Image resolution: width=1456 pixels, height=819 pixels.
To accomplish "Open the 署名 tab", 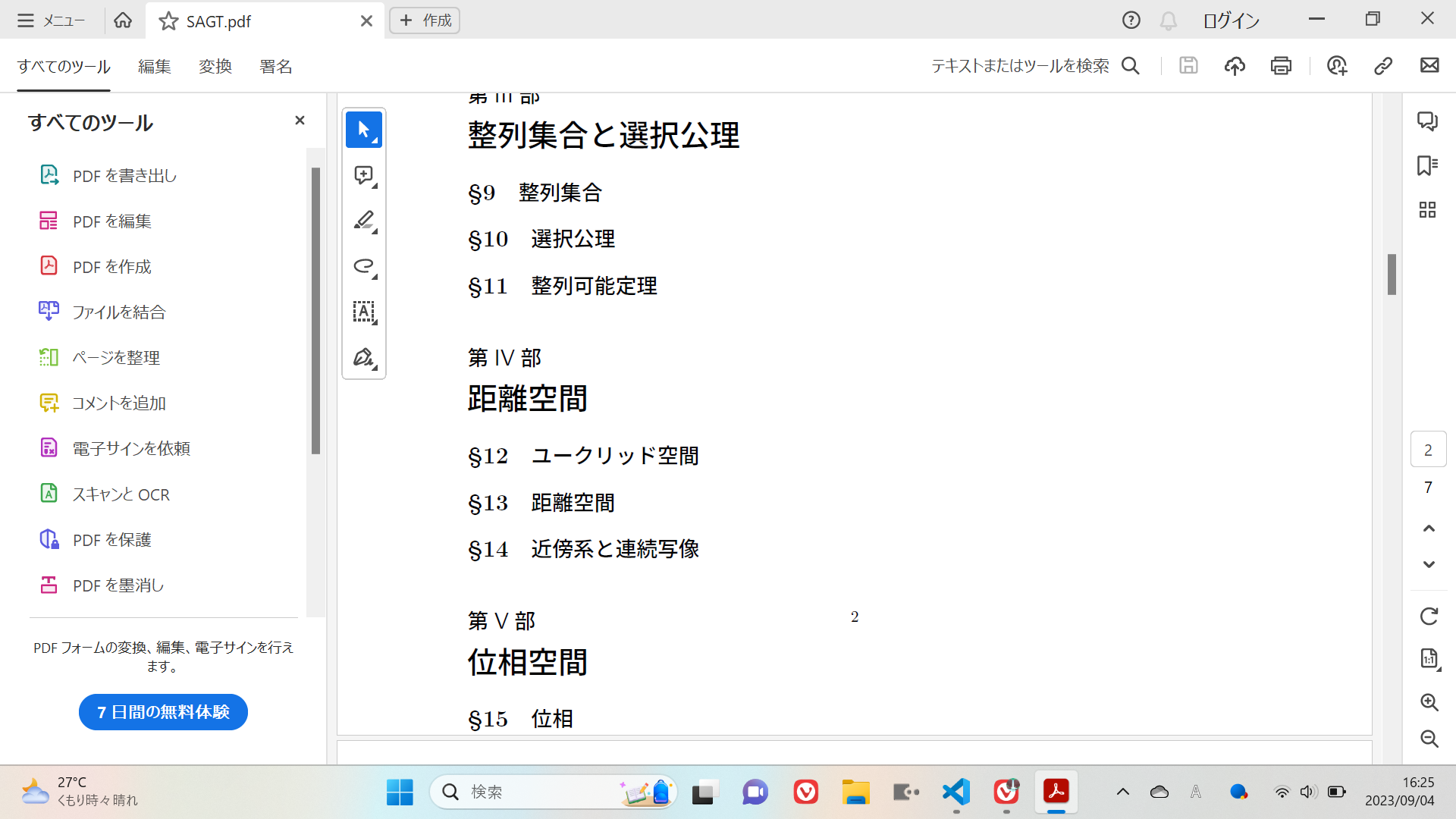I will [276, 67].
